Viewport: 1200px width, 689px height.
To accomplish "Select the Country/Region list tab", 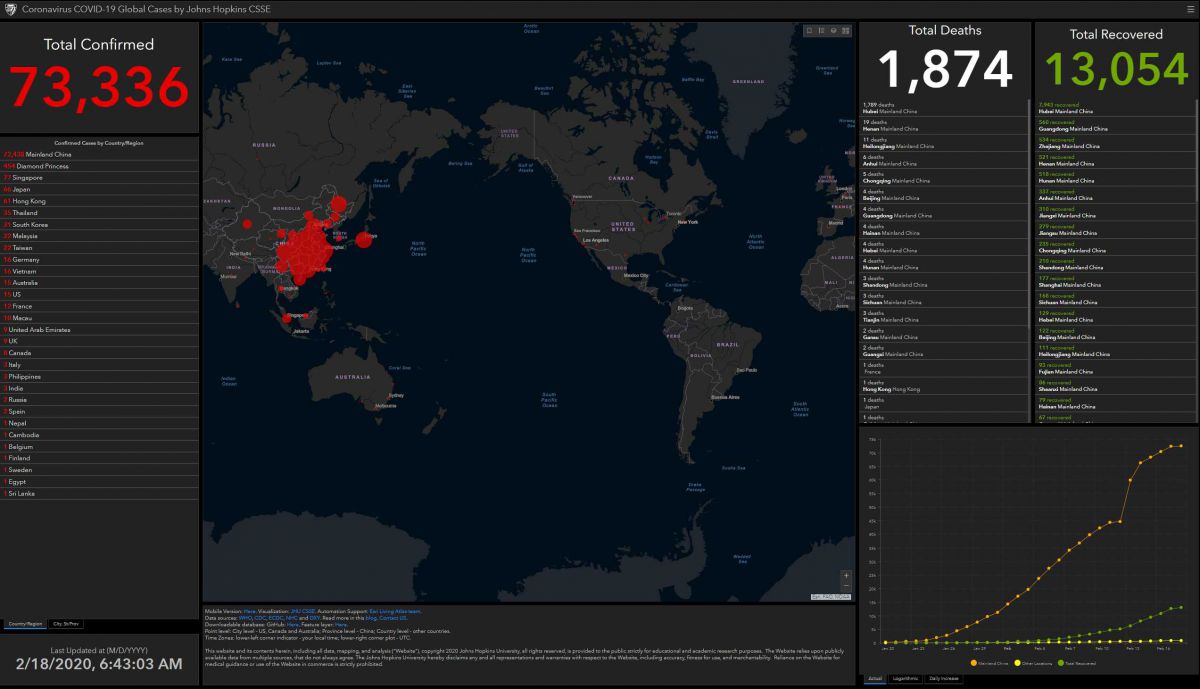I will [x=25, y=624].
